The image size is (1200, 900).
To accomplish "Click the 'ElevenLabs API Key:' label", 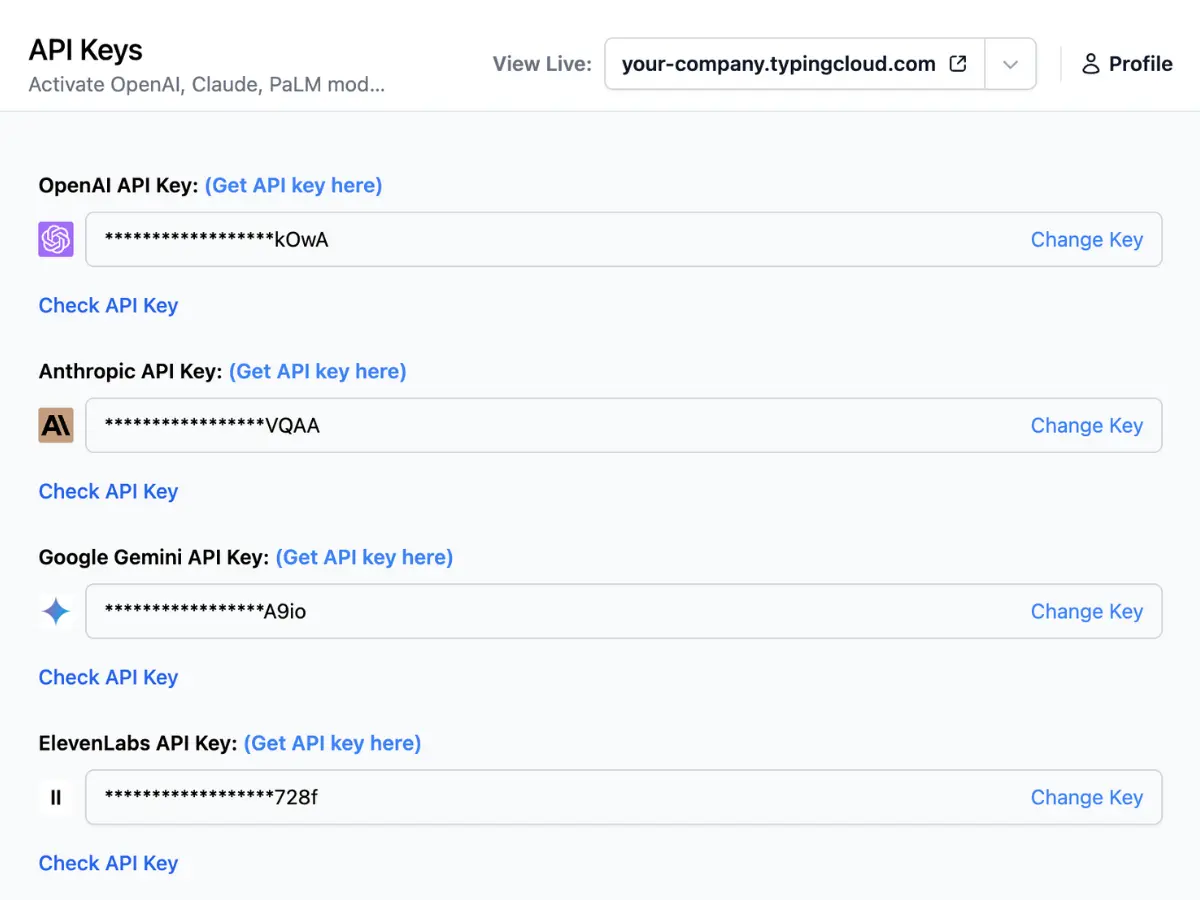I will (x=138, y=743).
